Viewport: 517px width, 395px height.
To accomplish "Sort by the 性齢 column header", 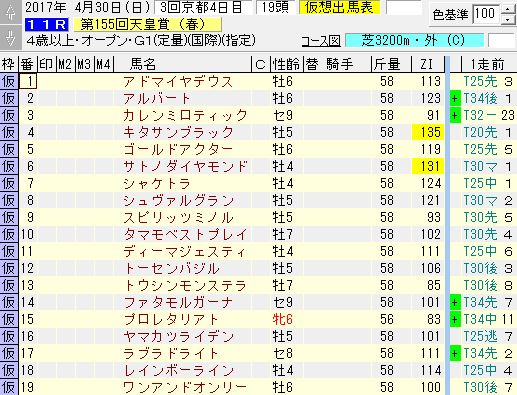I will [x=287, y=64].
